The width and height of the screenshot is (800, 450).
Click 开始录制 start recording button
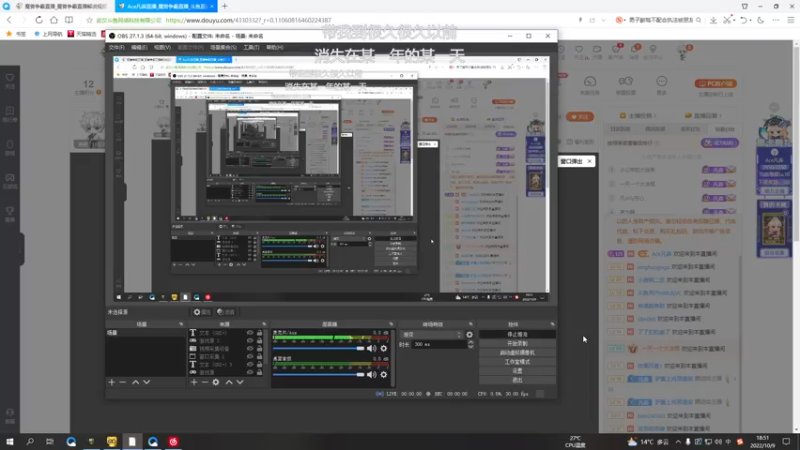(x=517, y=344)
